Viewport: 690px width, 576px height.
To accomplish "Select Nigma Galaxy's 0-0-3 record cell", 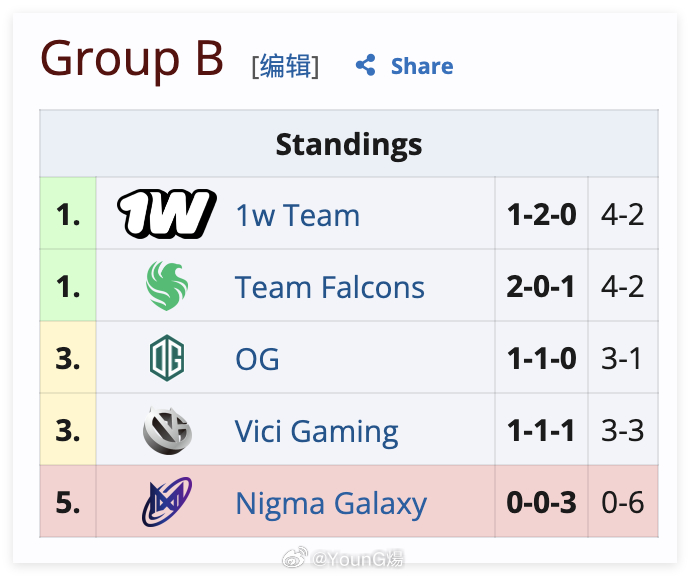I will coord(541,502).
